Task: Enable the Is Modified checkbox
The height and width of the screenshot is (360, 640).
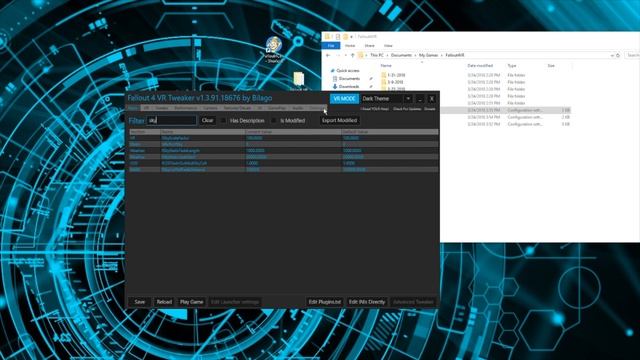Action: (x=273, y=120)
